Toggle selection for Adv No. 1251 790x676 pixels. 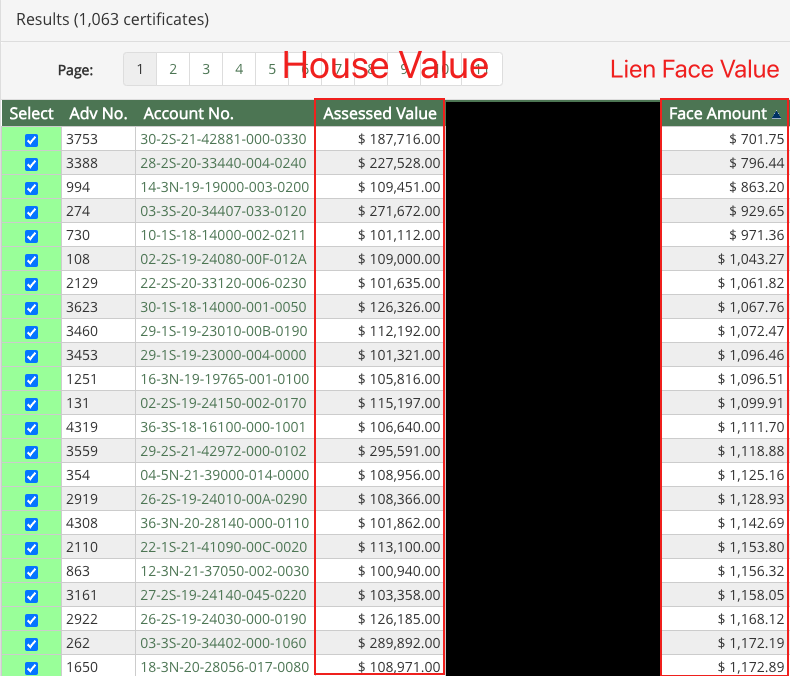[x=31, y=380]
